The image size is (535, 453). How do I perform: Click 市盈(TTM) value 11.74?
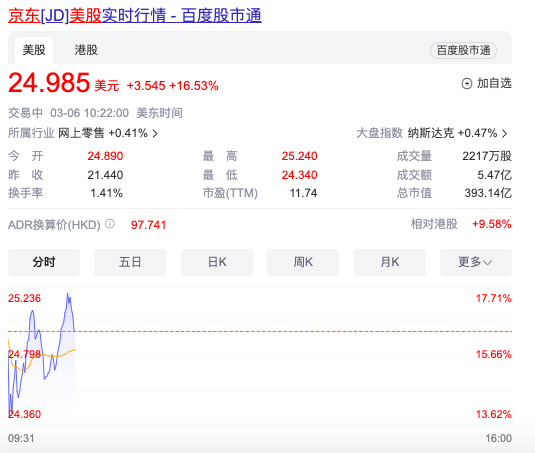point(303,193)
